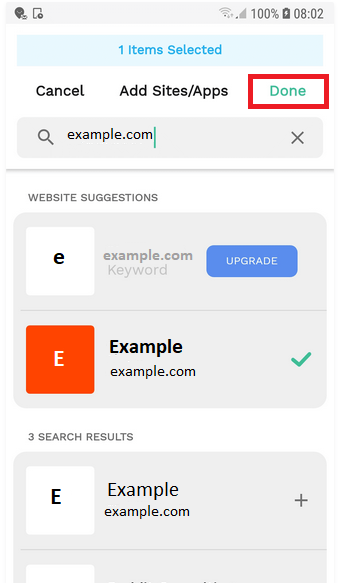Tap the Done button
This screenshot has width=362, height=583.
click(x=288, y=91)
